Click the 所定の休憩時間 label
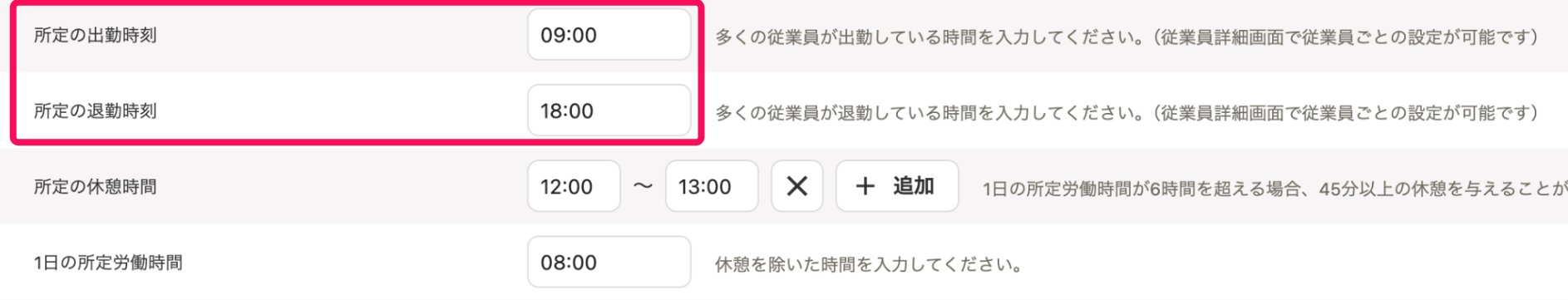Viewport: 1568px width, 300px height. (x=95, y=186)
